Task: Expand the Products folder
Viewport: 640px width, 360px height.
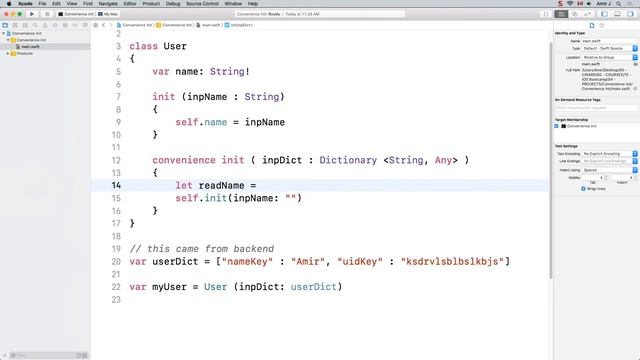Action: coord(8,53)
